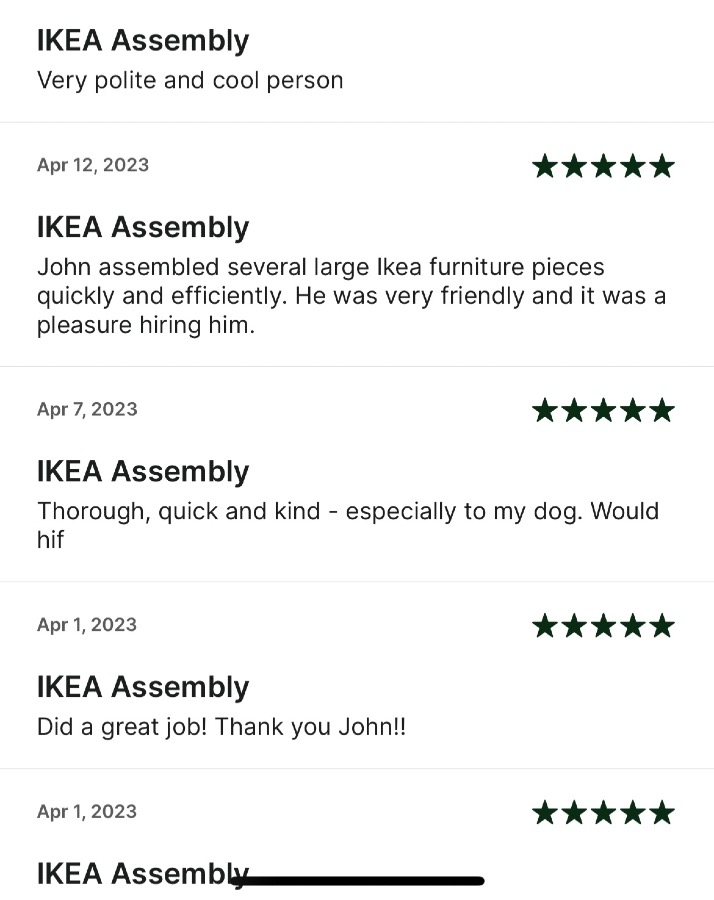Viewport: 714px width, 900px height.
Task: Tap the date of the bottom-most review
Action: [87, 811]
